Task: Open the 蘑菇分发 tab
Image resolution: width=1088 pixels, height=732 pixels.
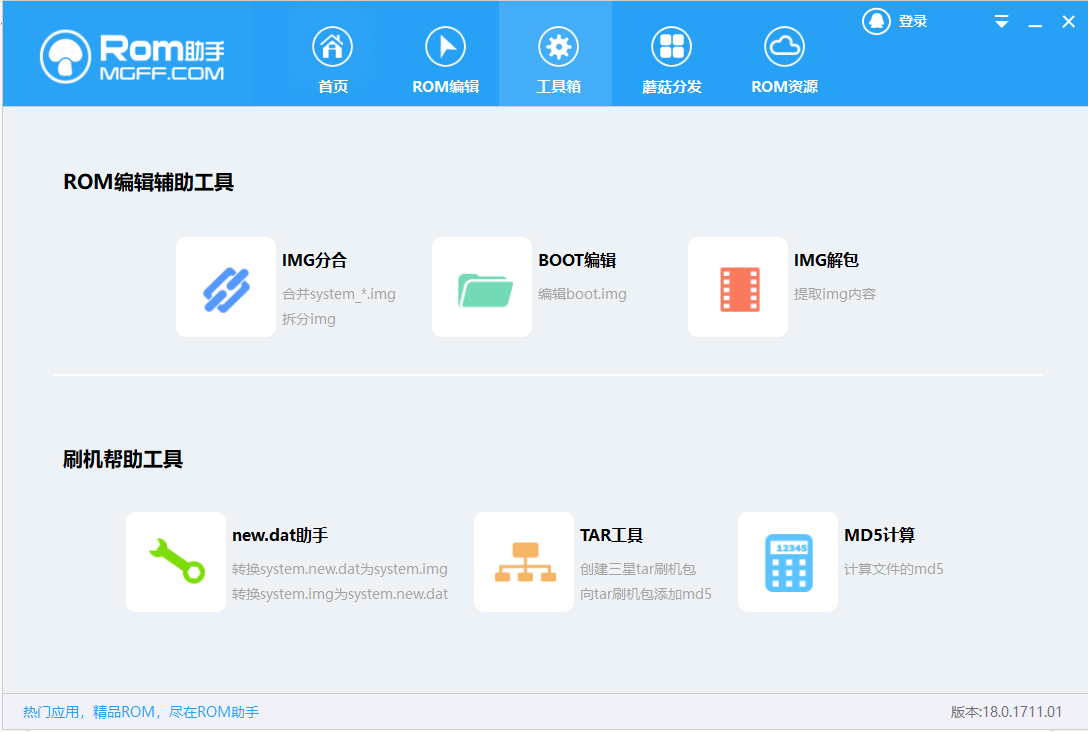Action: 671,59
